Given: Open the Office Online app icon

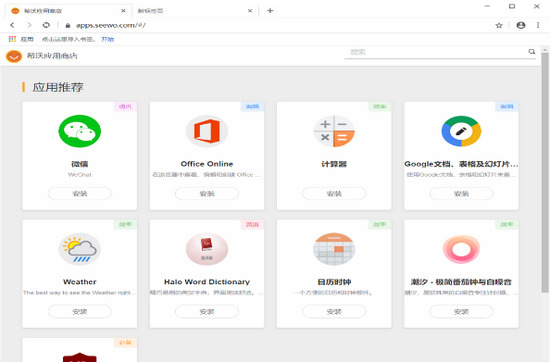Looking at the screenshot, I should 207,131.
